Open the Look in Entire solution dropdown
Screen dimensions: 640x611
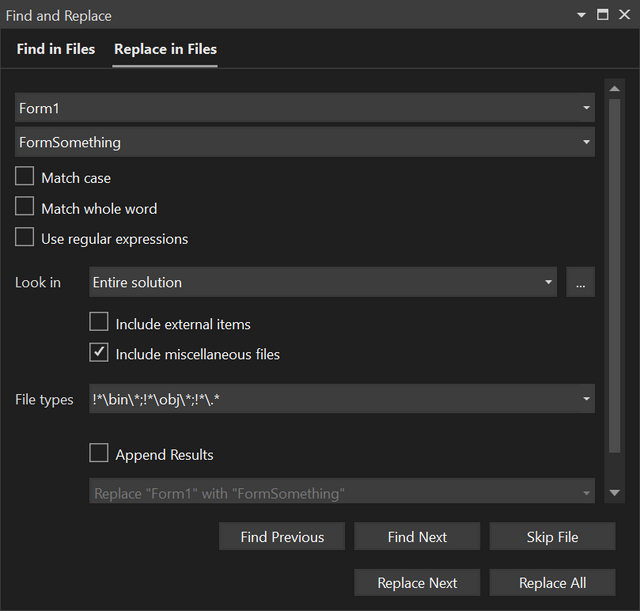pyautogui.click(x=323, y=282)
